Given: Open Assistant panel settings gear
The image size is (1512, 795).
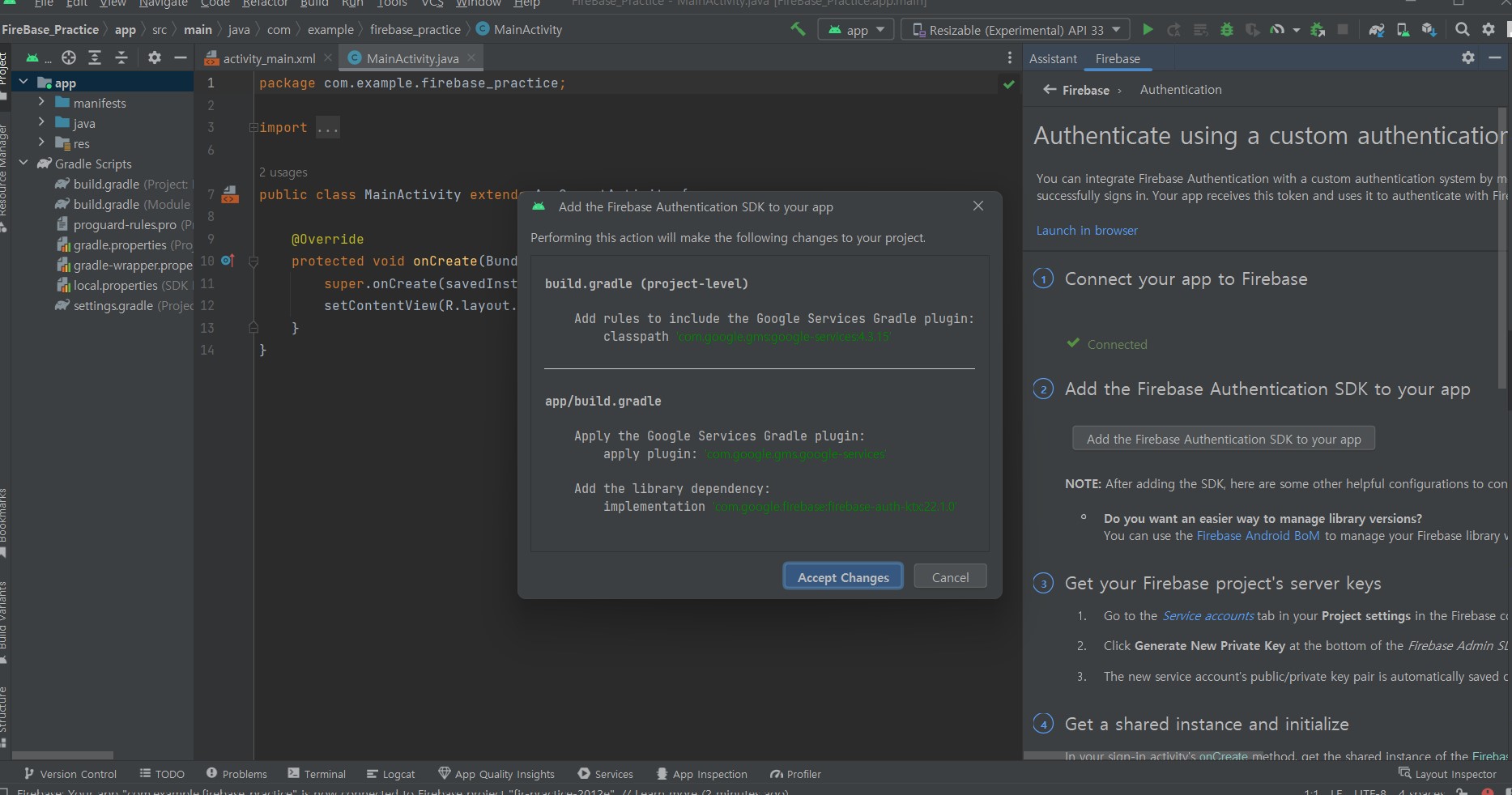Looking at the screenshot, I should [1468, 57].
